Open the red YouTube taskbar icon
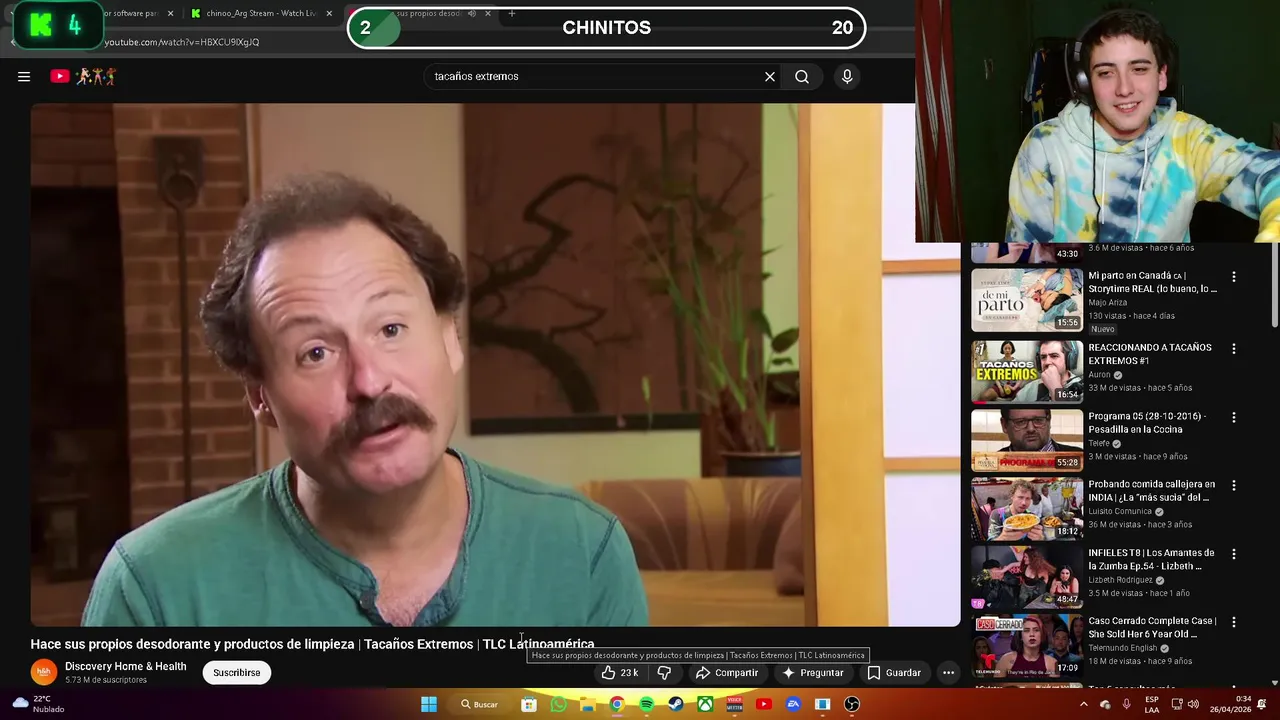 tap(764, 704)
